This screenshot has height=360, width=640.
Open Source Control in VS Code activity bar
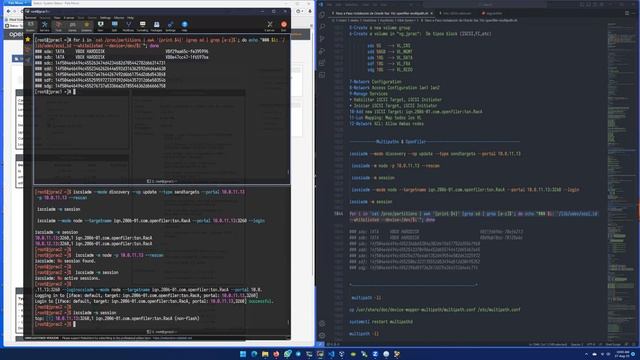tap(322, 39)
